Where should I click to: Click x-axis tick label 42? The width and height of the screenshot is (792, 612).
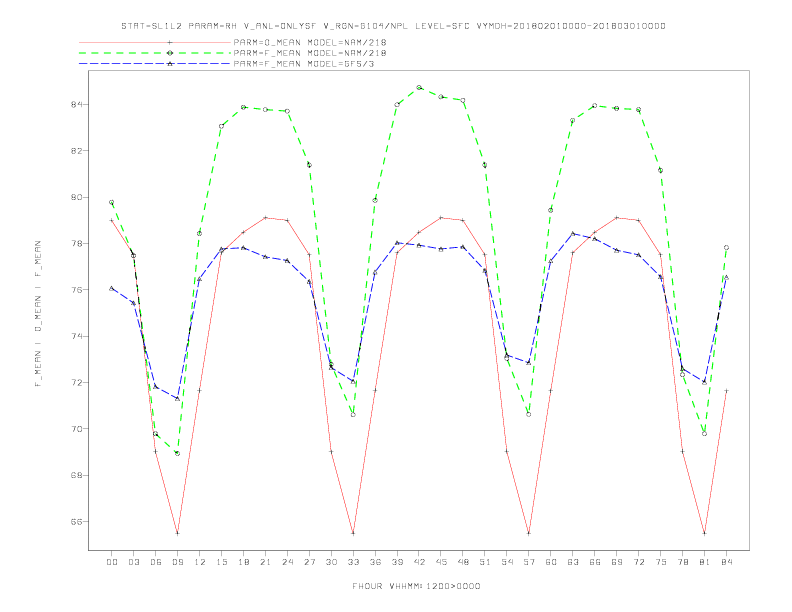click(419, 562)
